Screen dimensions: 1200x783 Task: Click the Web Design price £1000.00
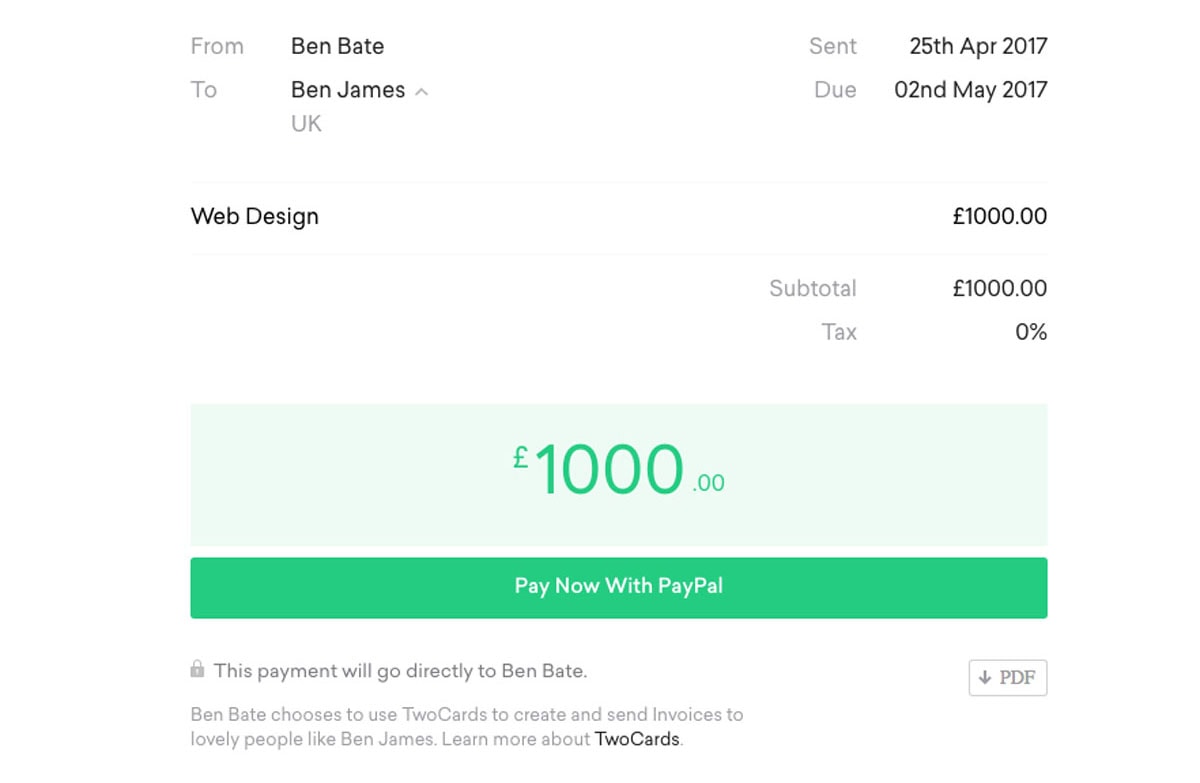click(x=1000, y=217)
